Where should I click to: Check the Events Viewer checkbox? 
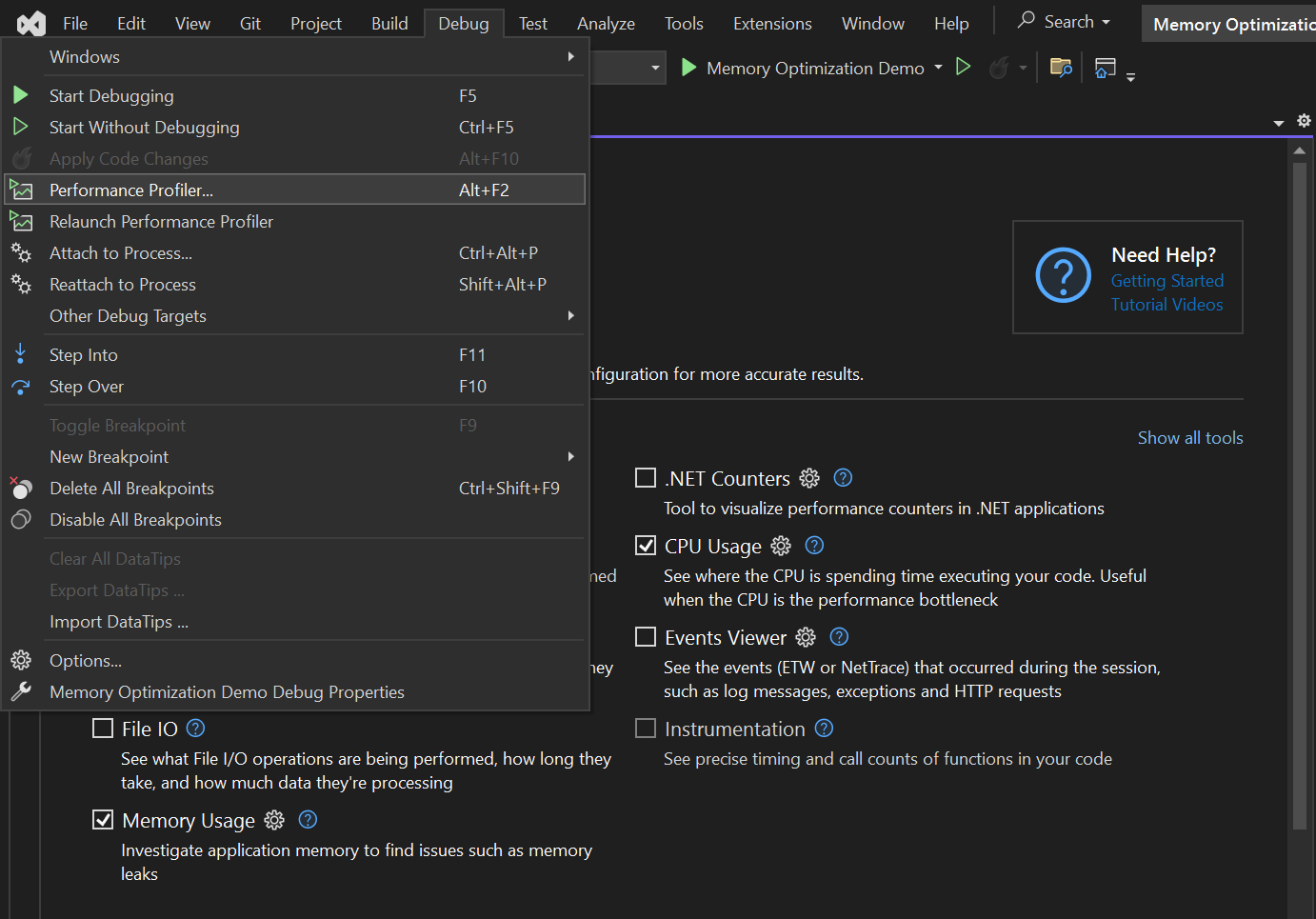click(646, 637)
